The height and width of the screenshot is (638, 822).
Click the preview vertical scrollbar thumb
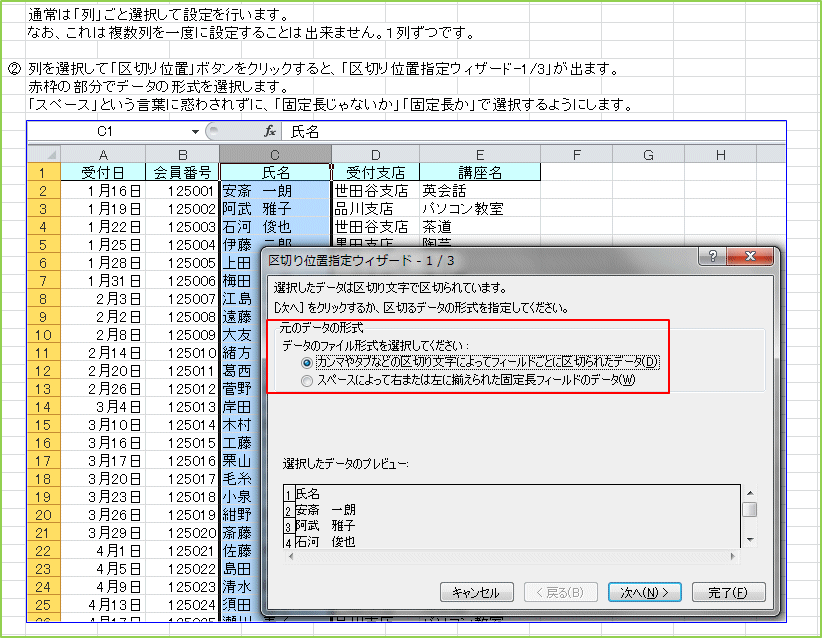pyautogui.click(x=750, y=509)
